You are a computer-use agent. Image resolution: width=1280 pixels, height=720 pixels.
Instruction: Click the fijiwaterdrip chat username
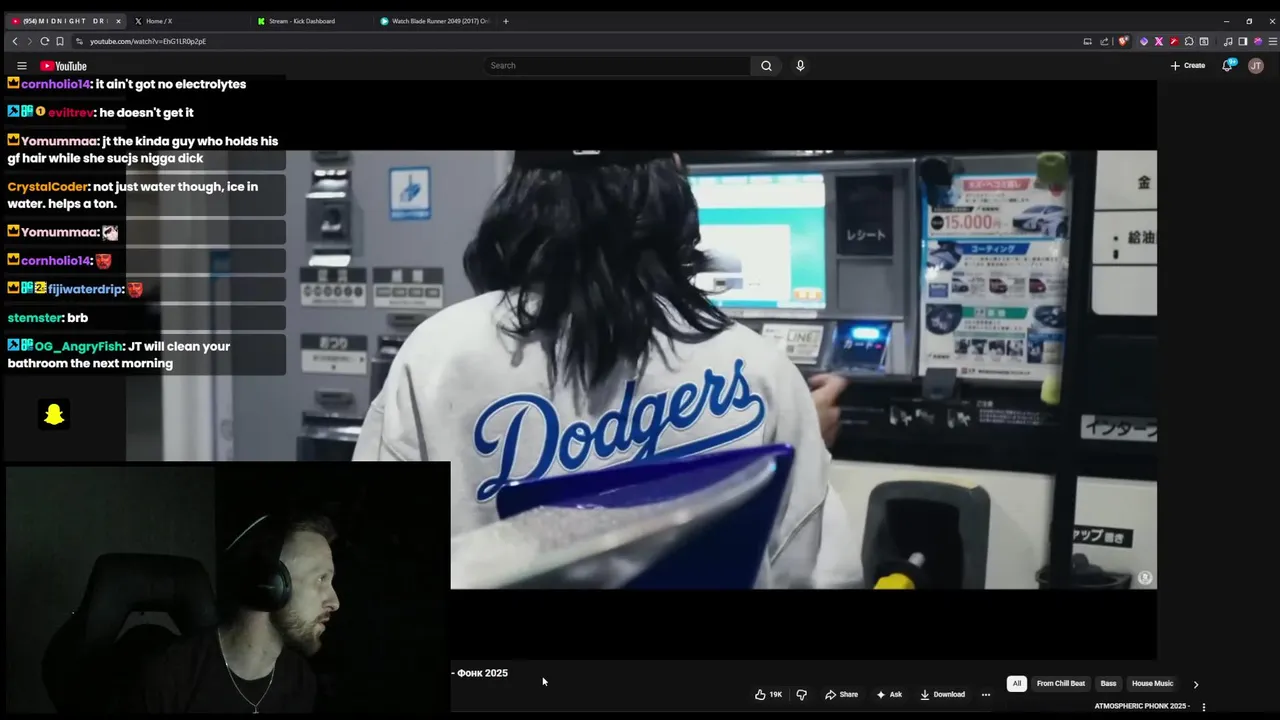pos(84,290)
